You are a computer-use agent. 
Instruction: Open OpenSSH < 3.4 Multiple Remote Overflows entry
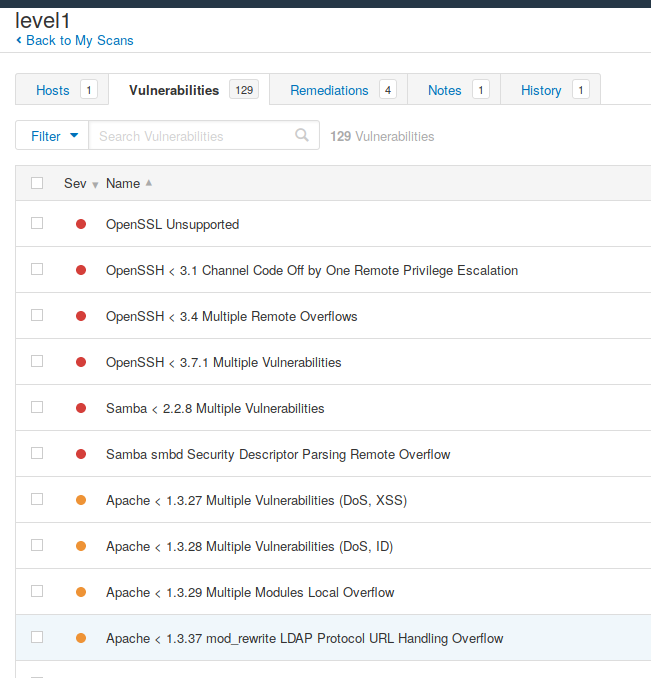(x=231, y=317)
